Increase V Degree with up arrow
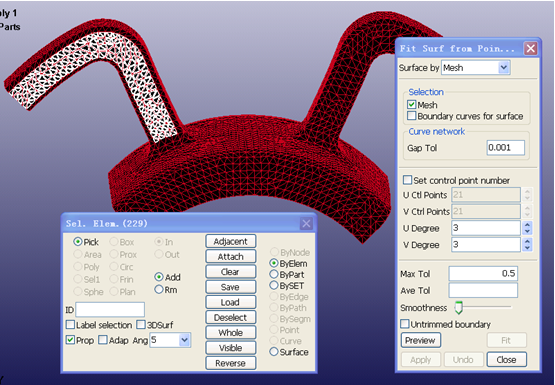The width and height of the screenshot is (555, 385). coord(527,241)
